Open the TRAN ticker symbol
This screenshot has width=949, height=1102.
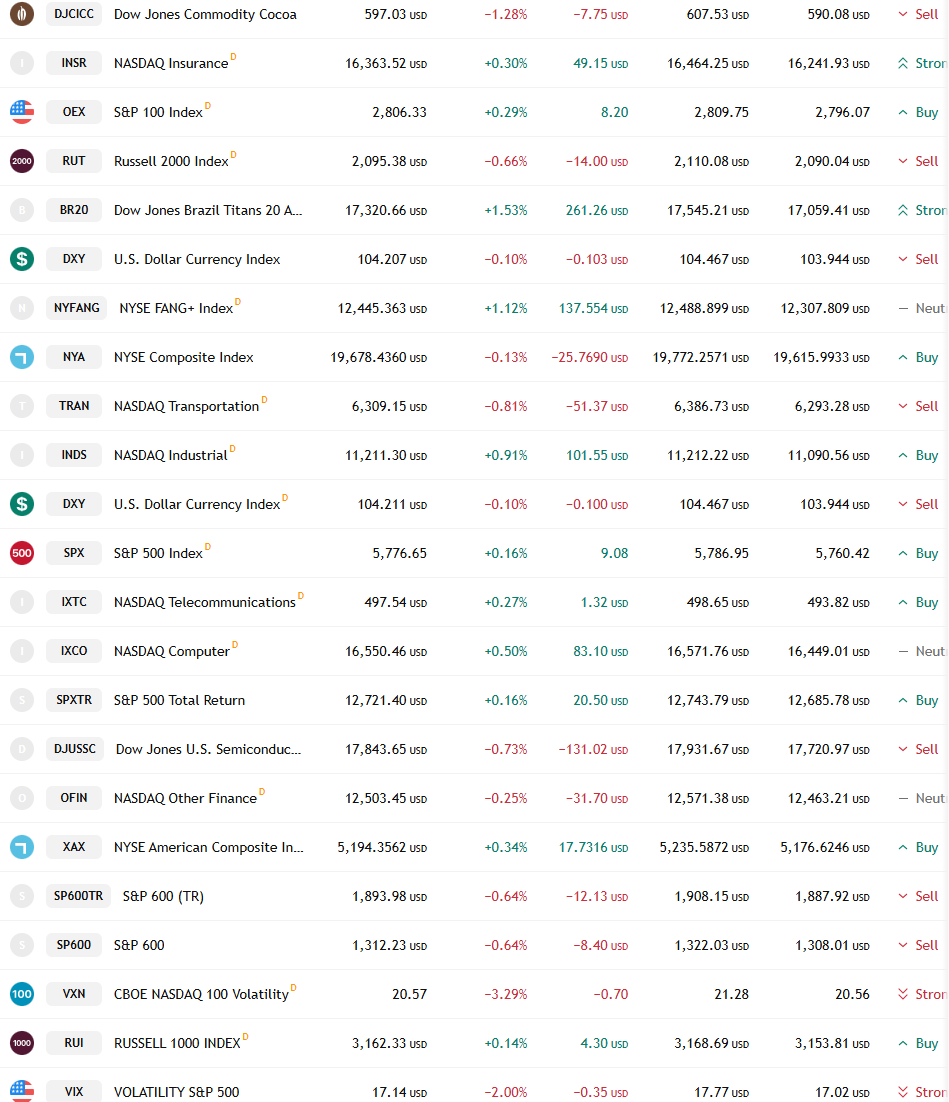pos(74,406)
